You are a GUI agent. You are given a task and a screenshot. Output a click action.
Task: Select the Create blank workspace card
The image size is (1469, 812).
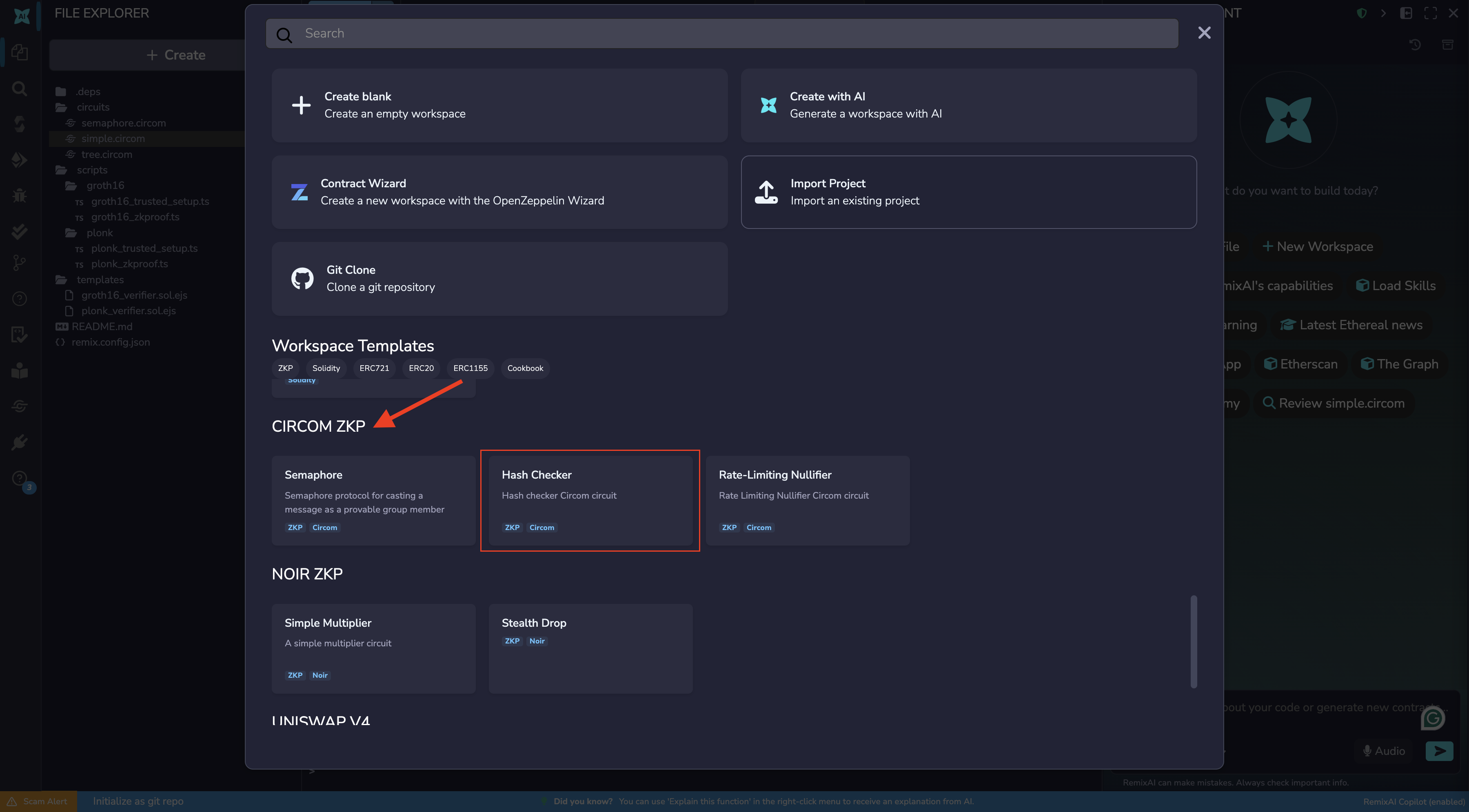[499, 106]
